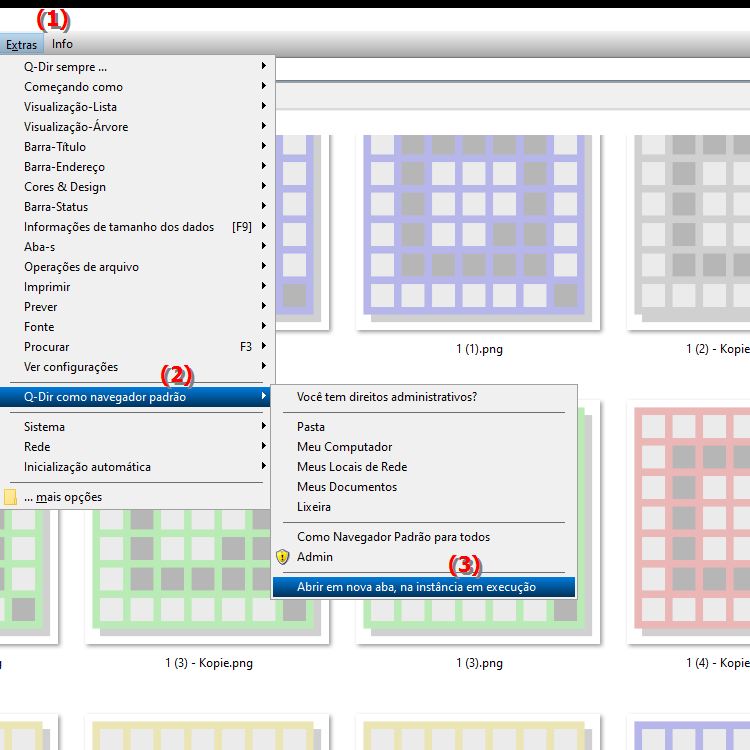Open the Info menu
Image resolution: width=750 pixels, height=750 pixels.
coord(62,44)
